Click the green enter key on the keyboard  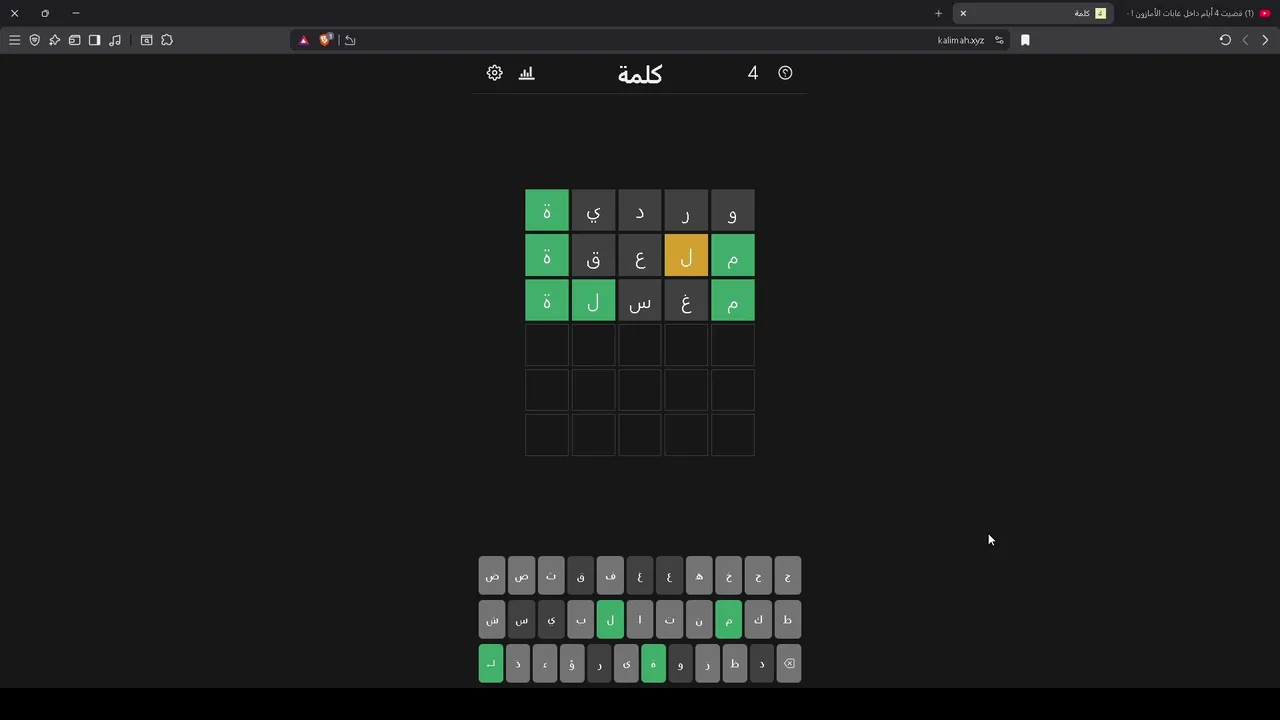[x=491, y=663]
